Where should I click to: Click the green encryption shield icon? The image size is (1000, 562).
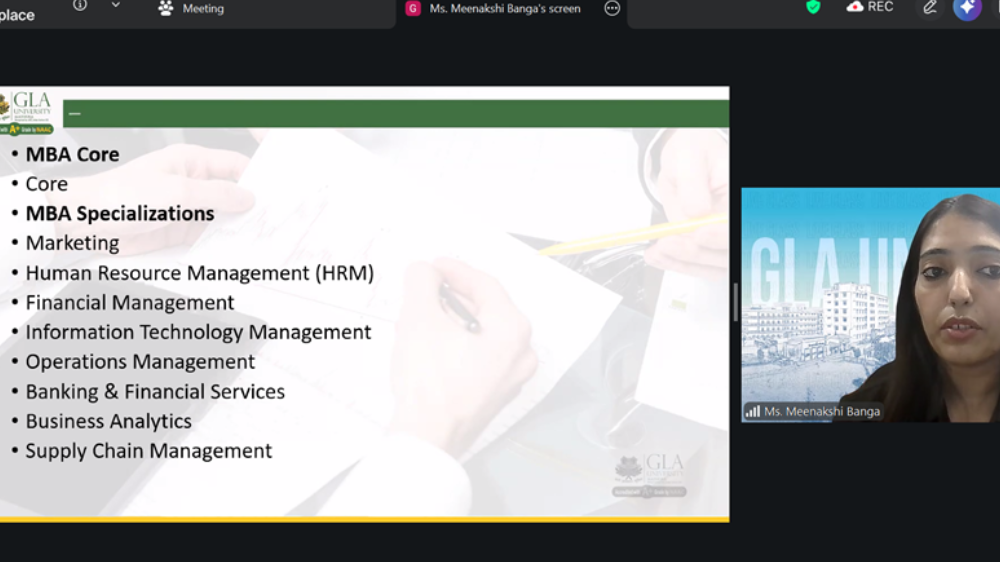(x=813, y=7)
